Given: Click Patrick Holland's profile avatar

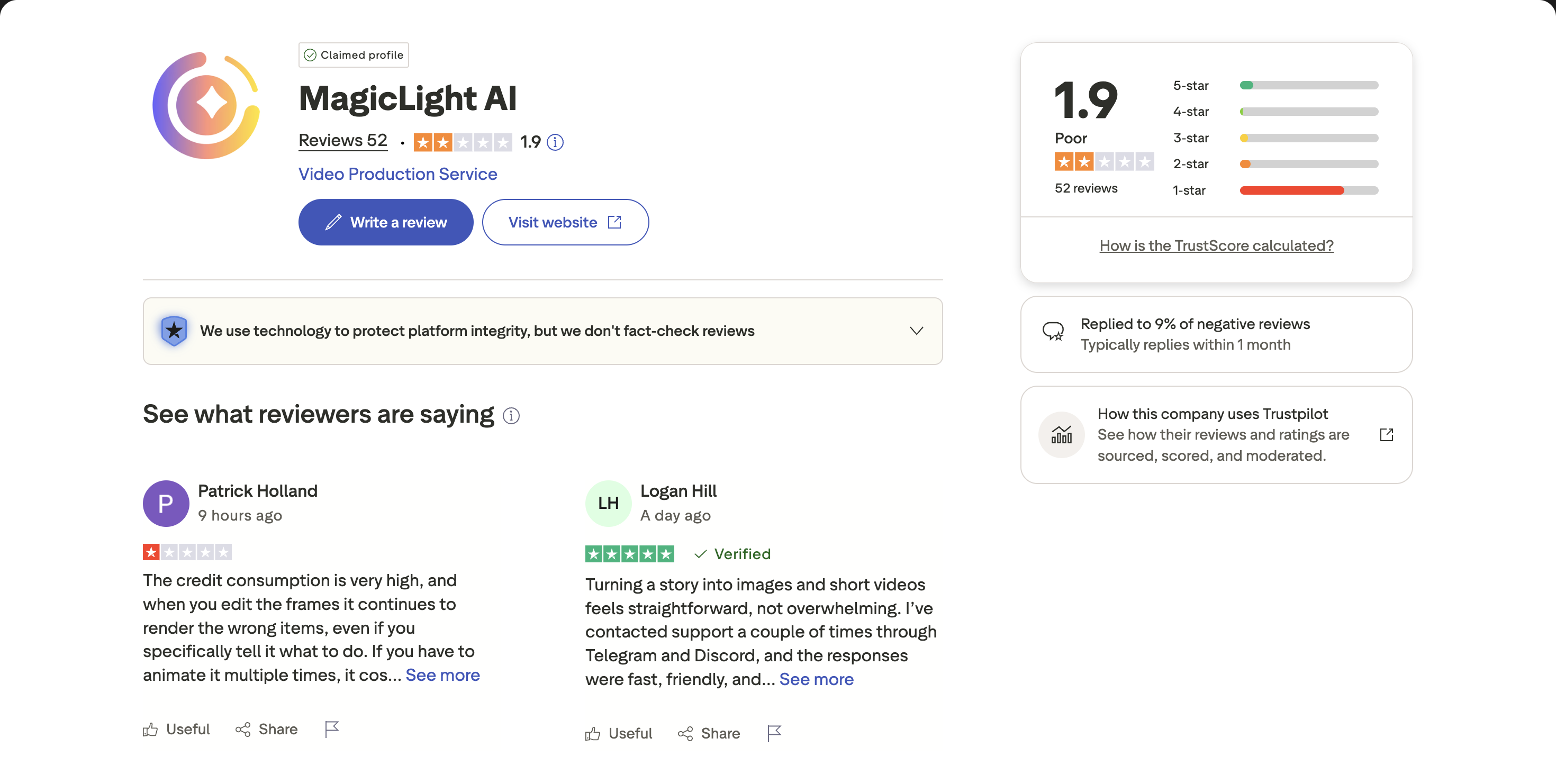Looking at the screenshot, I should (x=165, y=503).
